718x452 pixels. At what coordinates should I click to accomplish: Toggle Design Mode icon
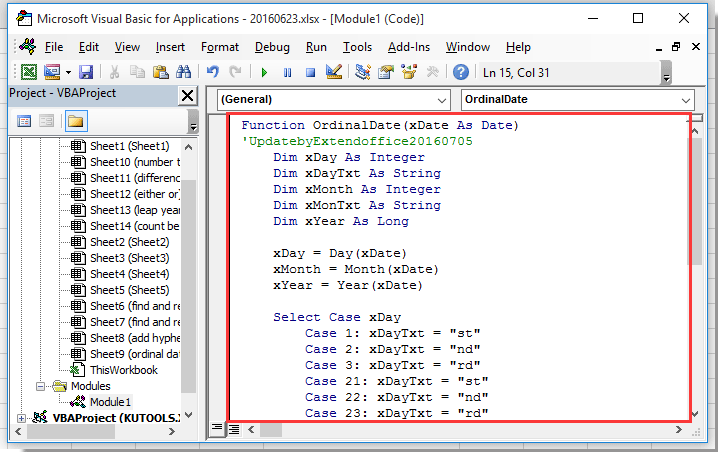click(334, 72)
